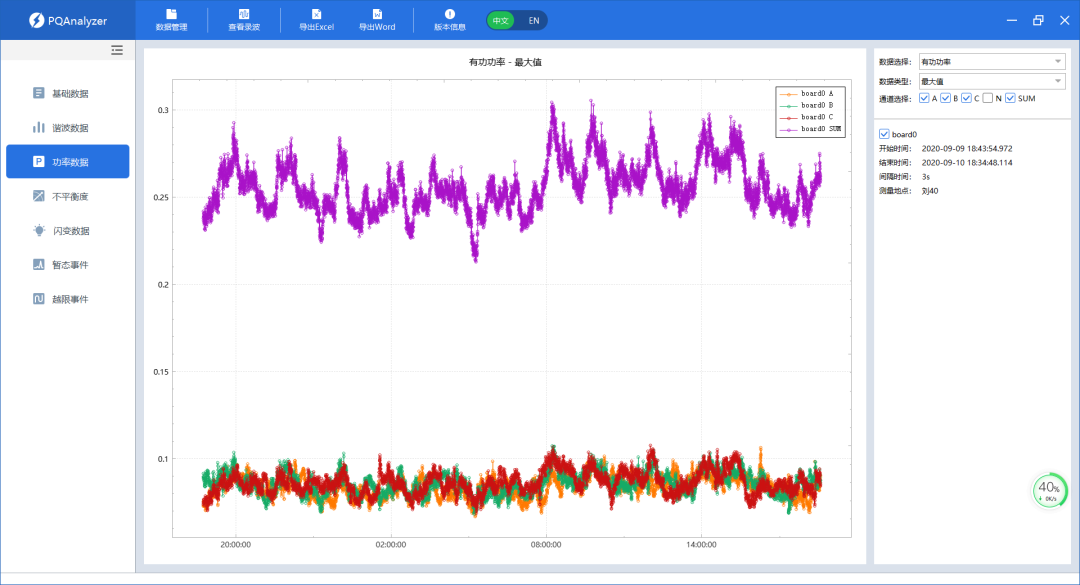
Task: Minimize the PQAnalyzer window
Action: [x=1012, y=21]
